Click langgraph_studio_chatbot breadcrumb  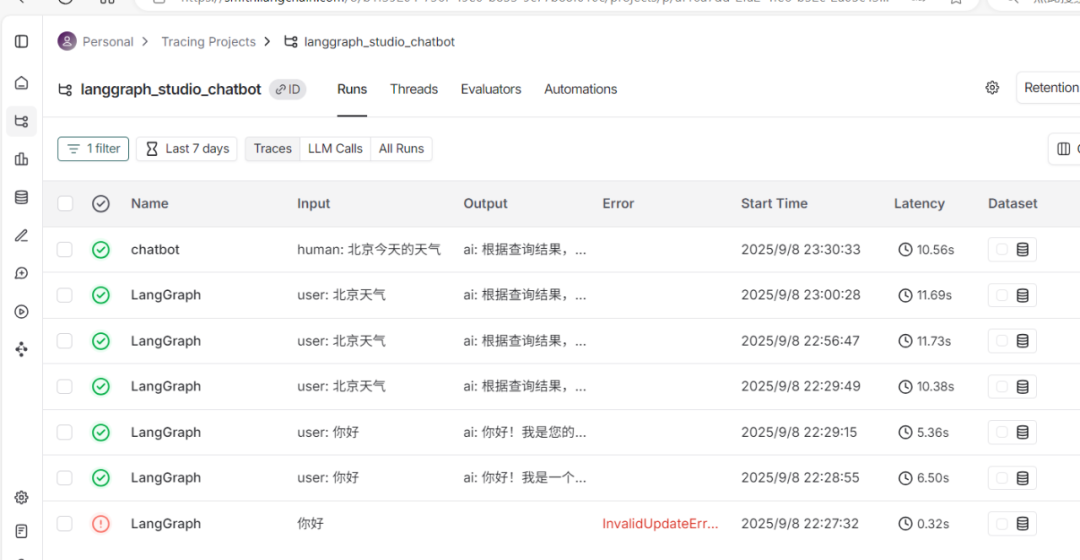[380, 41]
